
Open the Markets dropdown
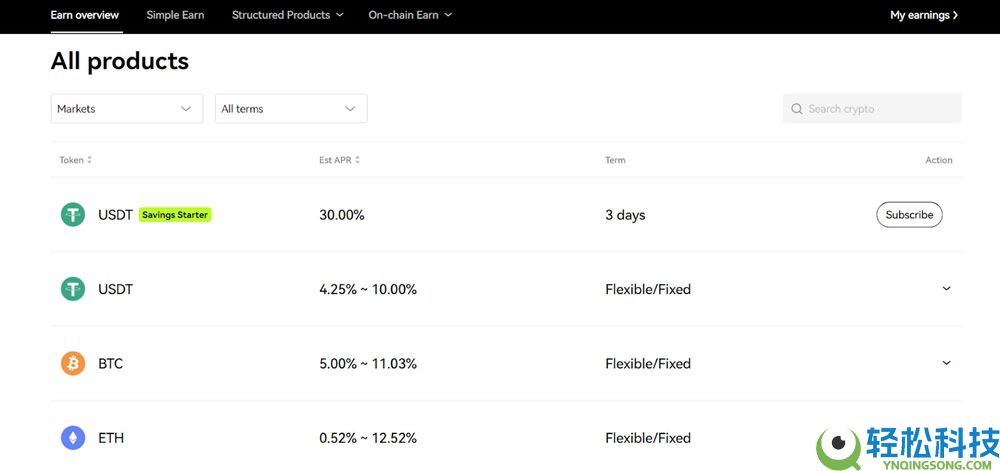coord(126,109)
